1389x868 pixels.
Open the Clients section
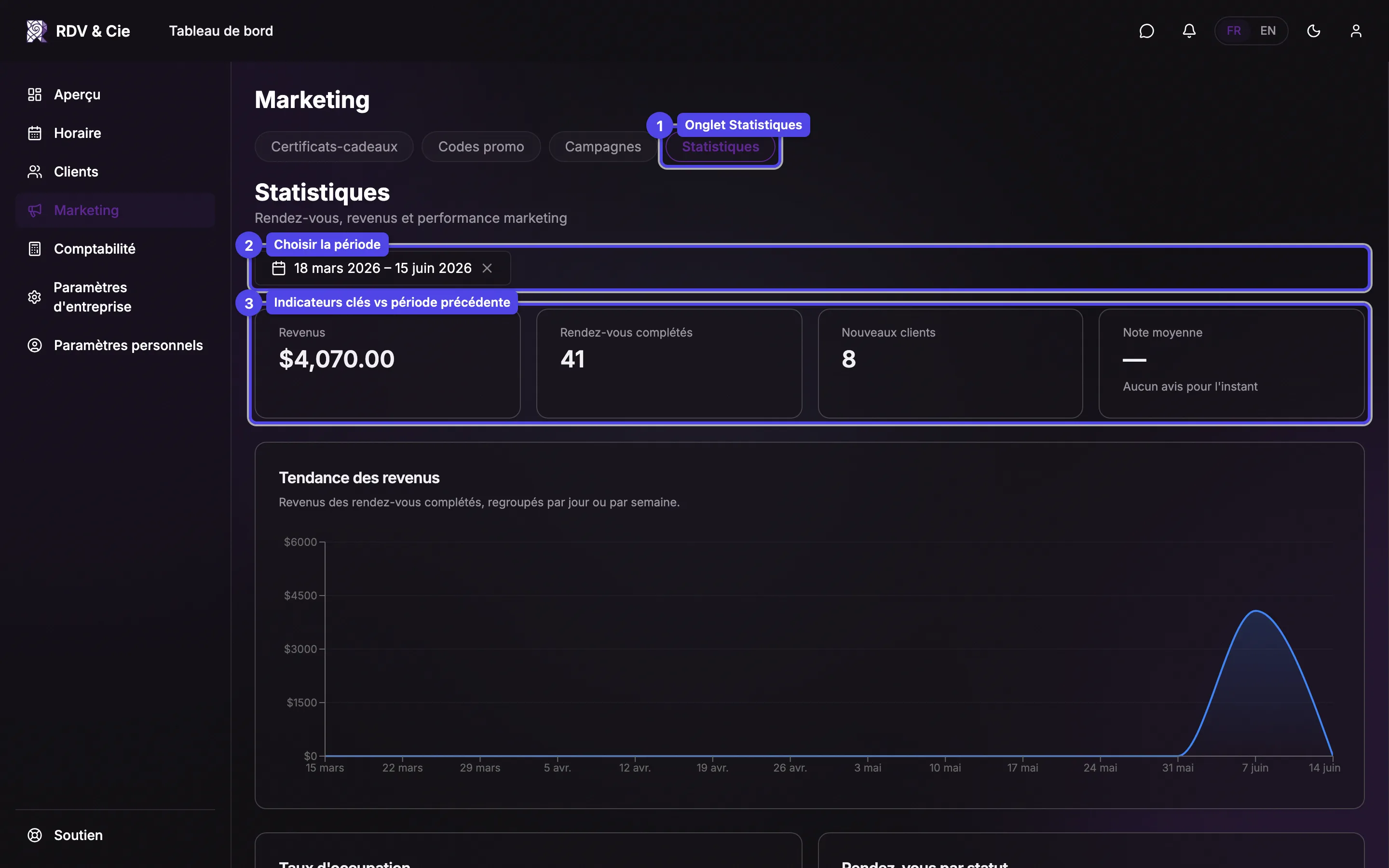[x=115, y=172]
